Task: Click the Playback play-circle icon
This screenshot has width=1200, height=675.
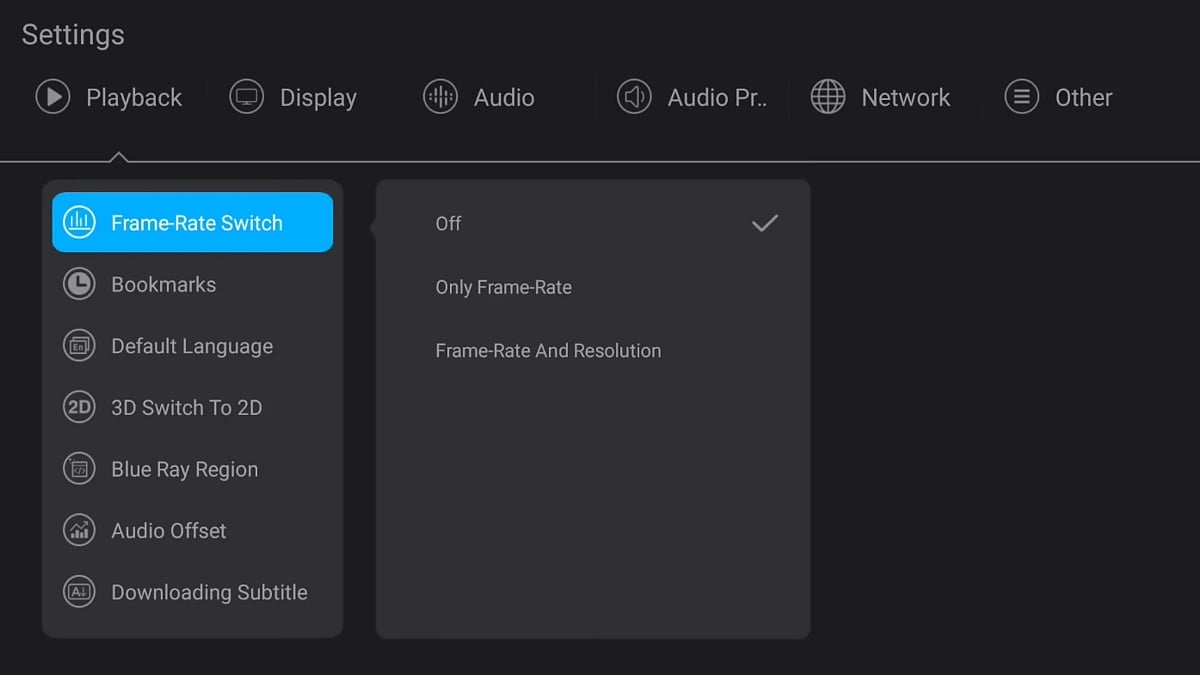Action: pyautogui.click(x=52, y=97)
